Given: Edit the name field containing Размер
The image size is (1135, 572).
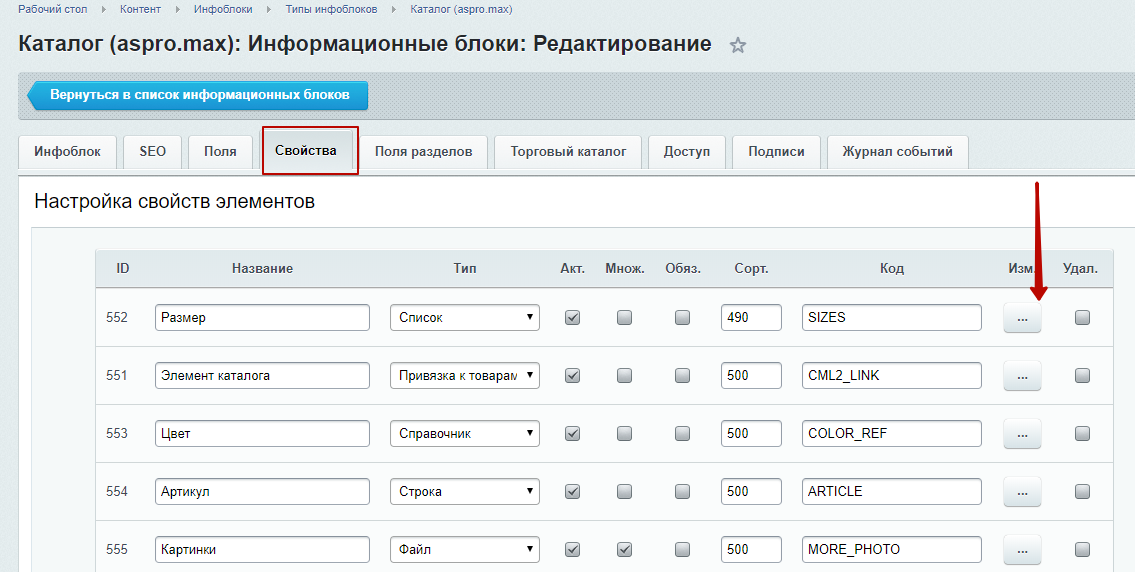Looking at the screenshot, I should (x=262, y=317).
